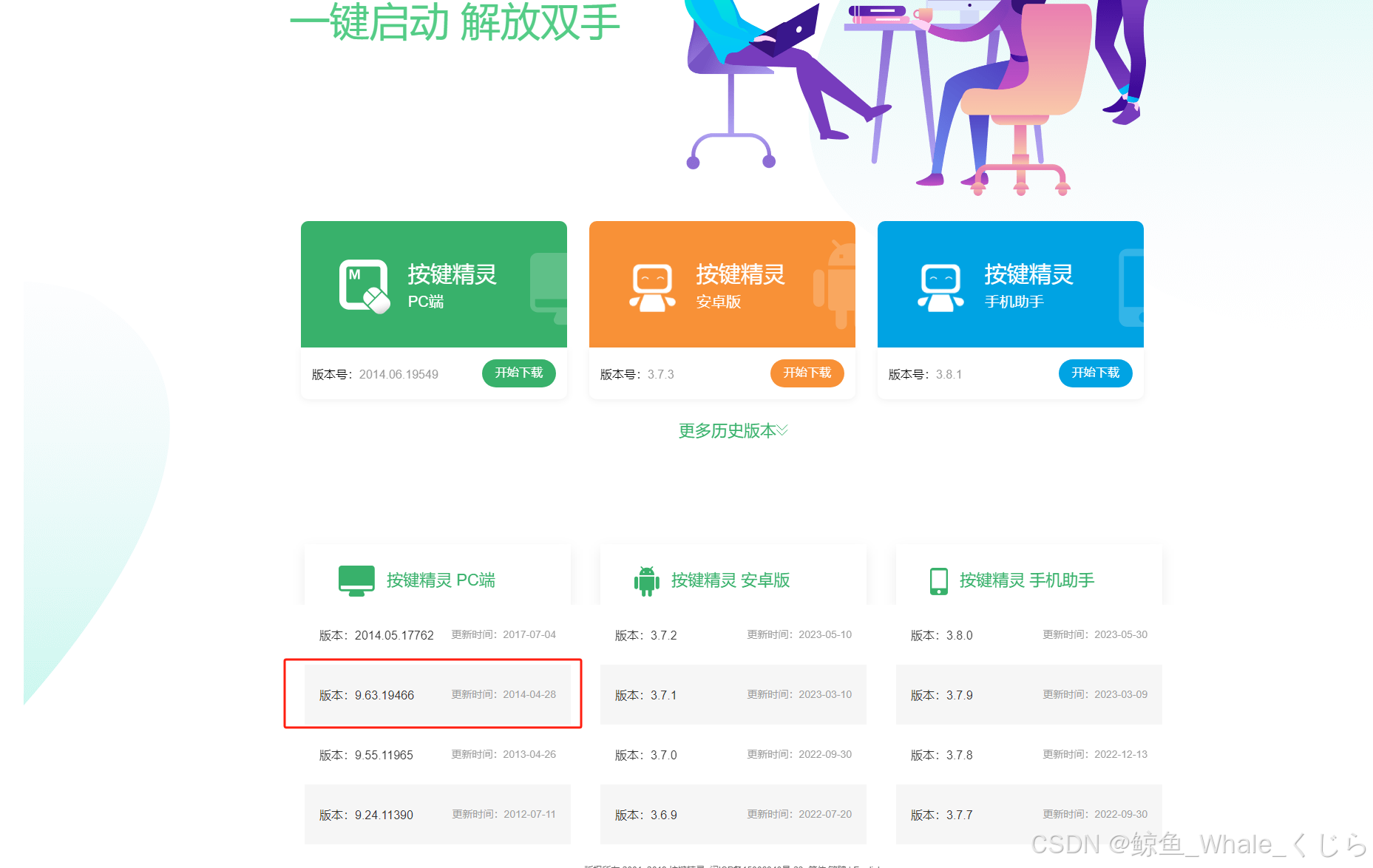
Task: Select Android version 3.7.0 row
Action: click(733, 755)
